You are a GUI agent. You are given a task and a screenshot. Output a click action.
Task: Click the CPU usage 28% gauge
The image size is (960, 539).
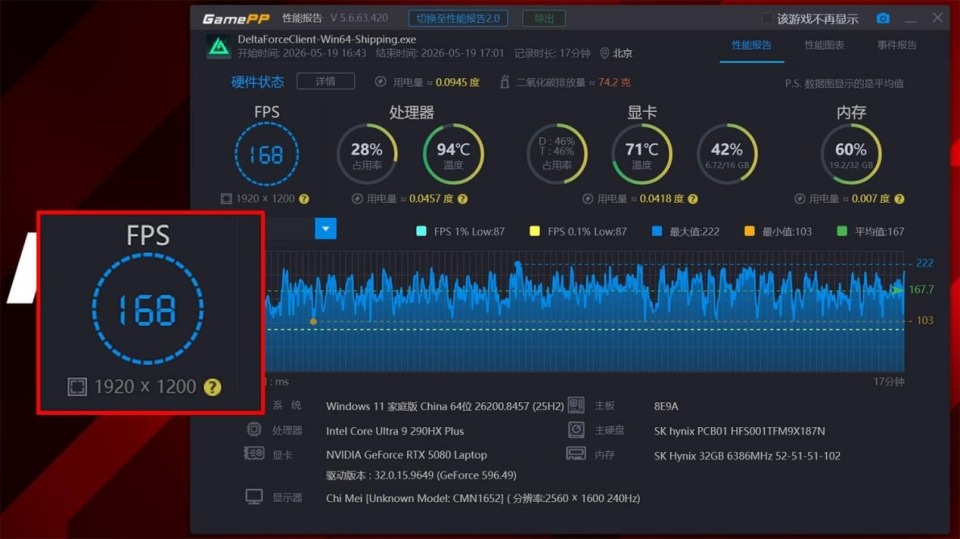pyautogui.click(x=367, y=154)
